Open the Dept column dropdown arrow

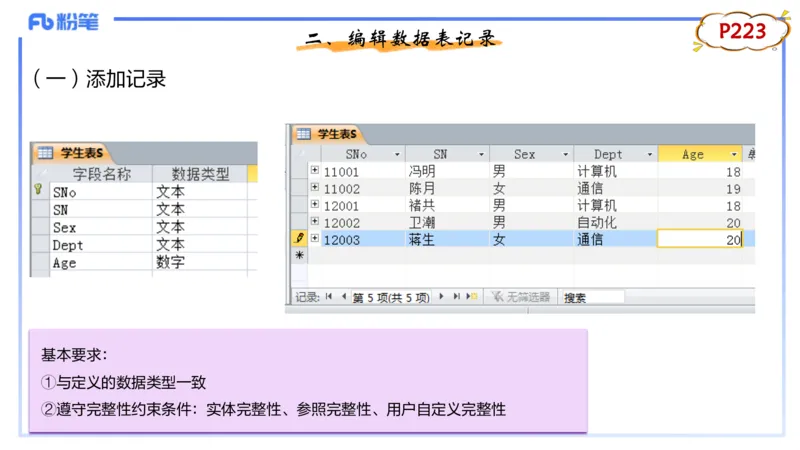650,154
